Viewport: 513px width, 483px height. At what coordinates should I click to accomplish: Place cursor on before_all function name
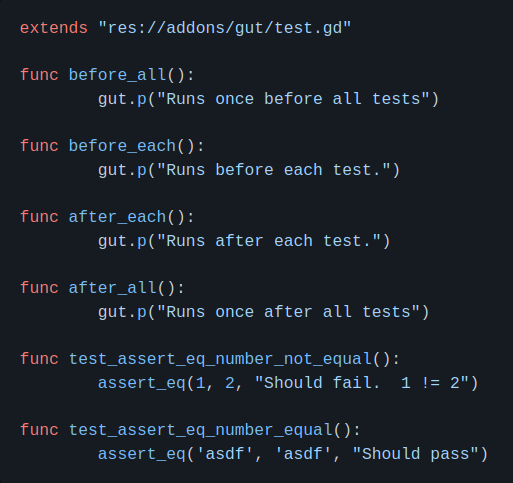[x=117, y=75]
